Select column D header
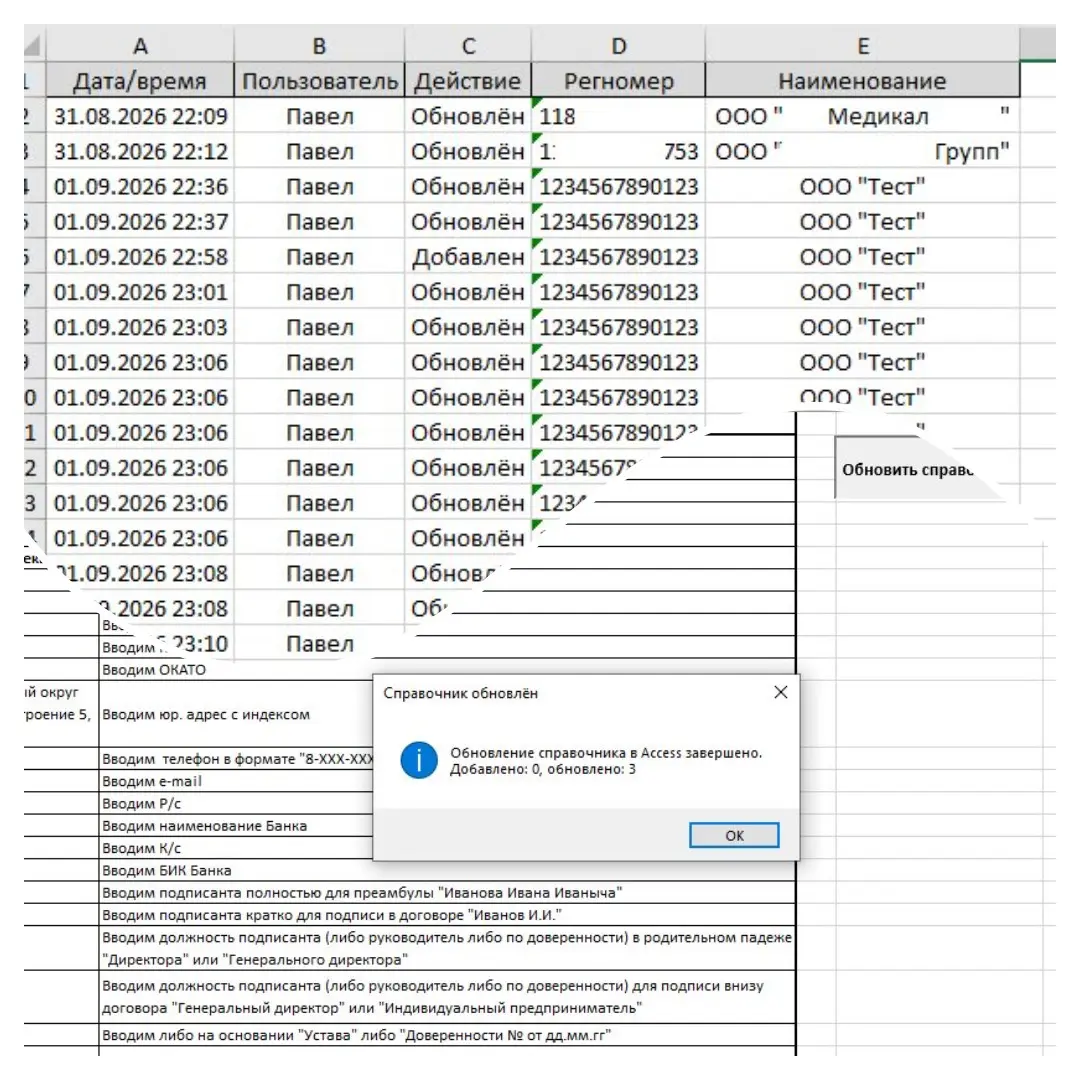 click(x=619, y=45)
